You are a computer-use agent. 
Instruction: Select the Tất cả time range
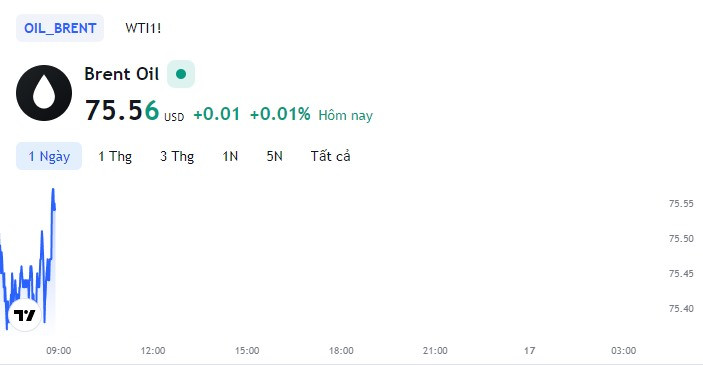pyautogui.click(x=330, y=156)
